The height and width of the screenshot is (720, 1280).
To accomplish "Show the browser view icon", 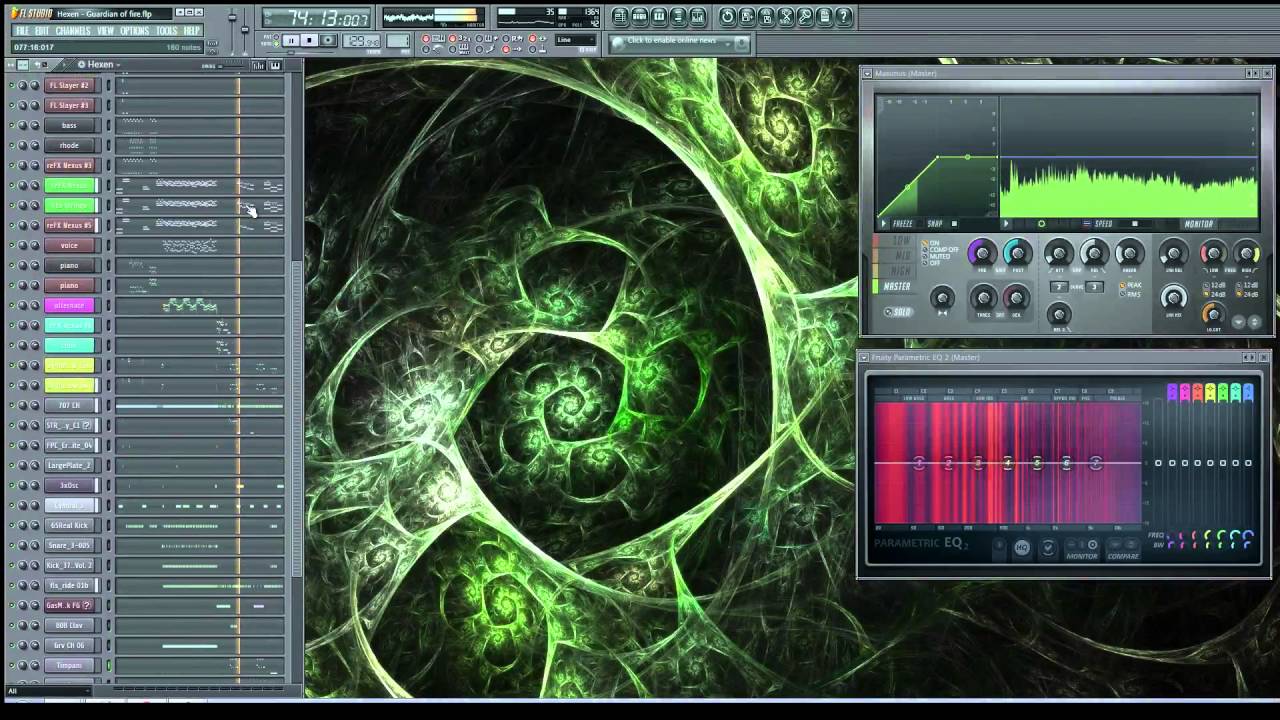I will (678, 16).
